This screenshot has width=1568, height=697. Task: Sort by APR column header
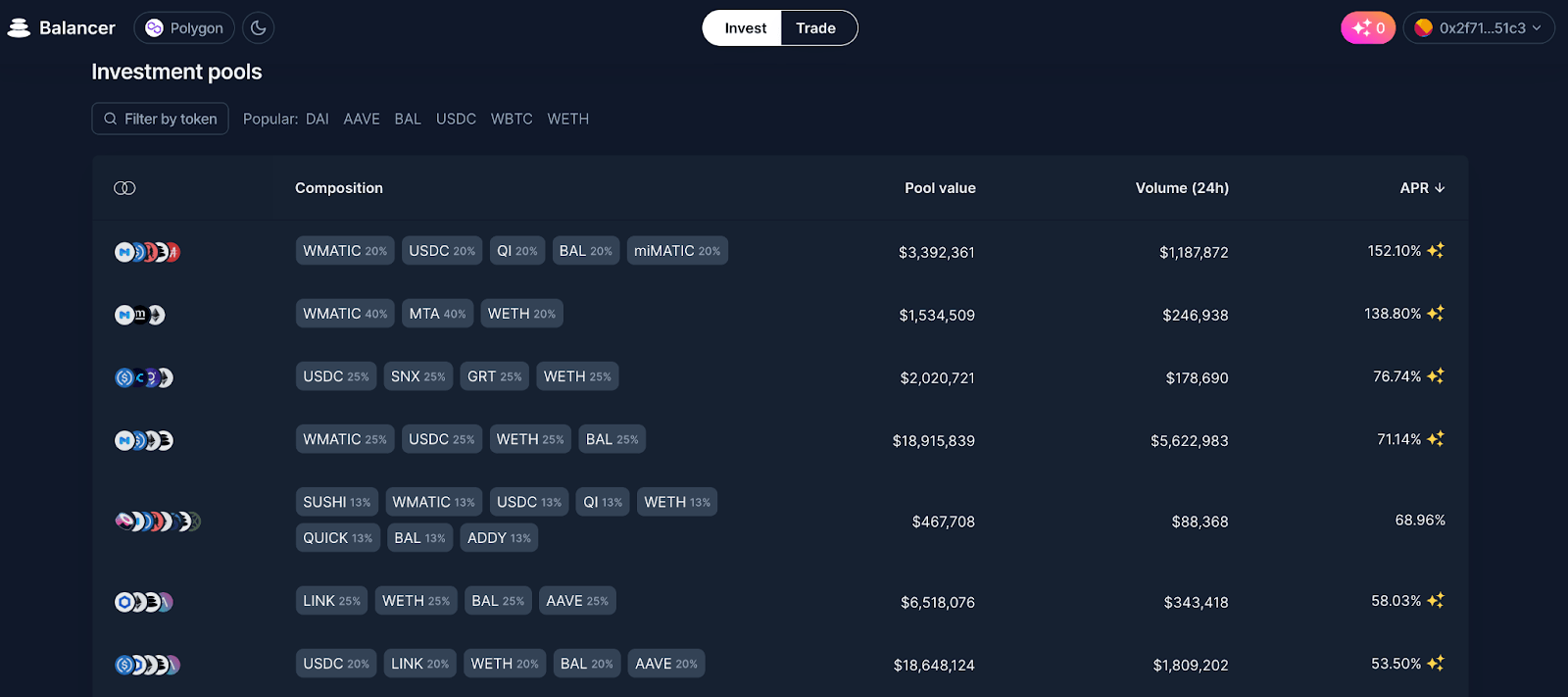[1422, 188]
